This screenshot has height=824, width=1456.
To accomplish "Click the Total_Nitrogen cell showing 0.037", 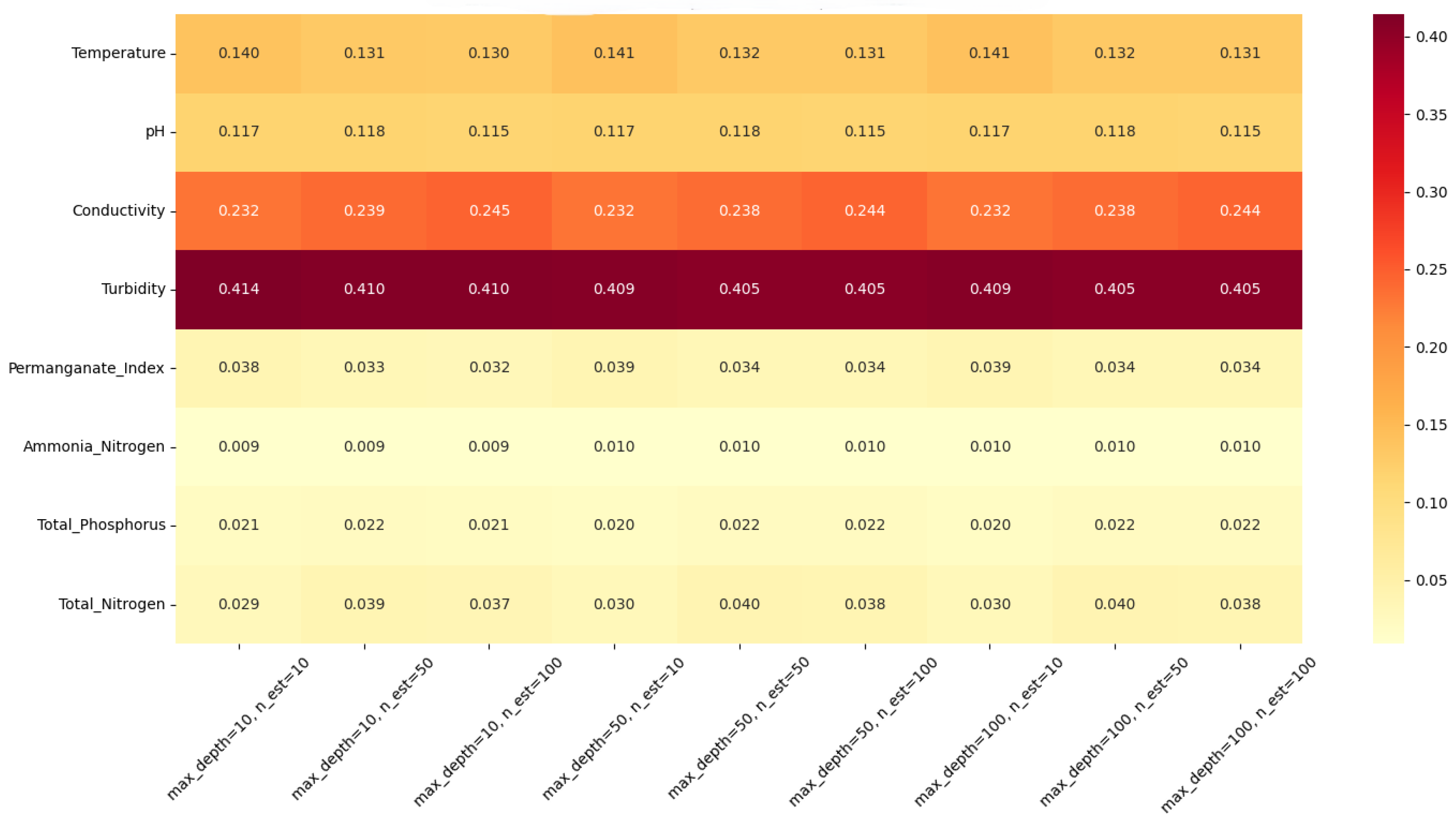I will 489,604.
